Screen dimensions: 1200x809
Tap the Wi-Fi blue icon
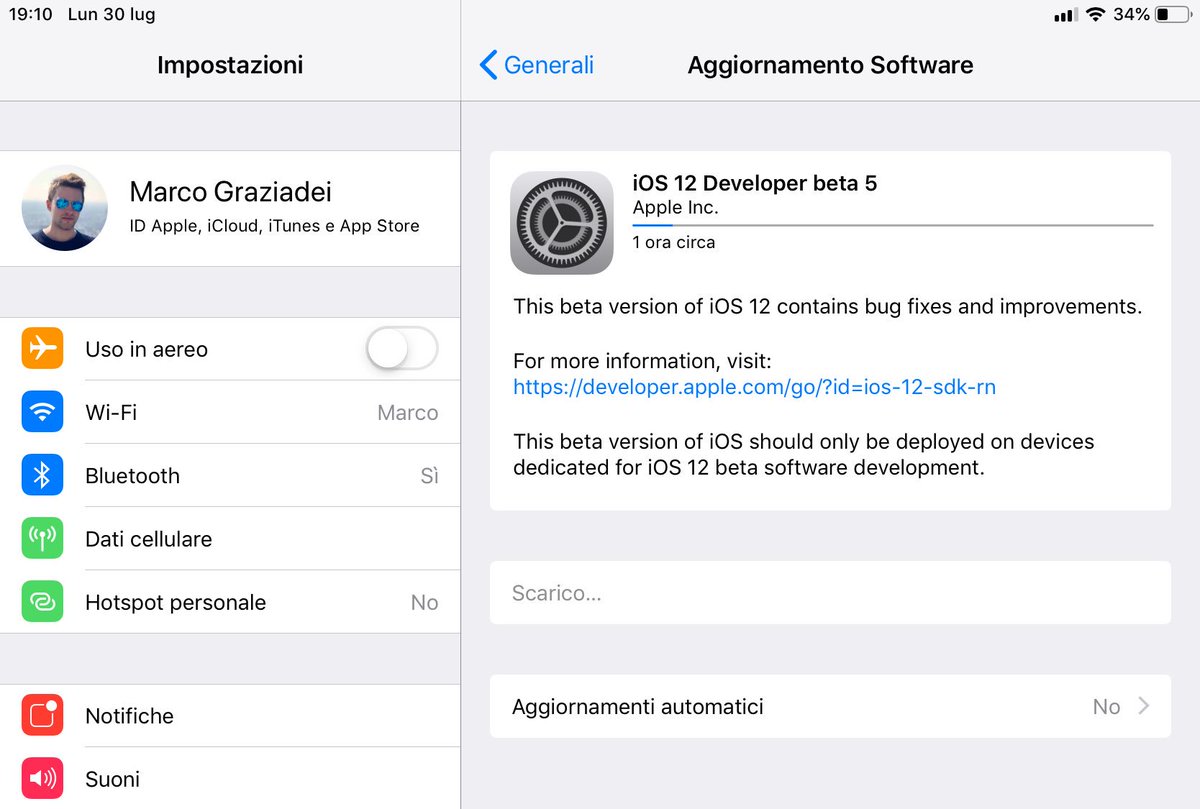(x=42, y=412)
